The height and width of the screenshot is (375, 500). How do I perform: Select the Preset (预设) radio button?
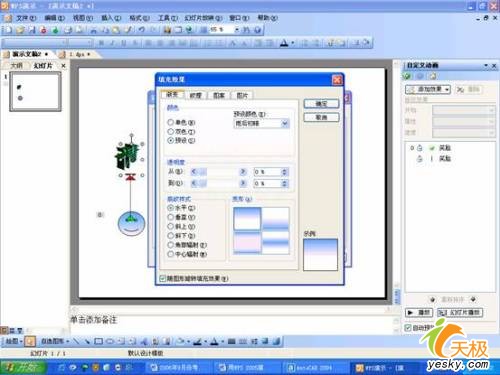[x=171, y=140]
